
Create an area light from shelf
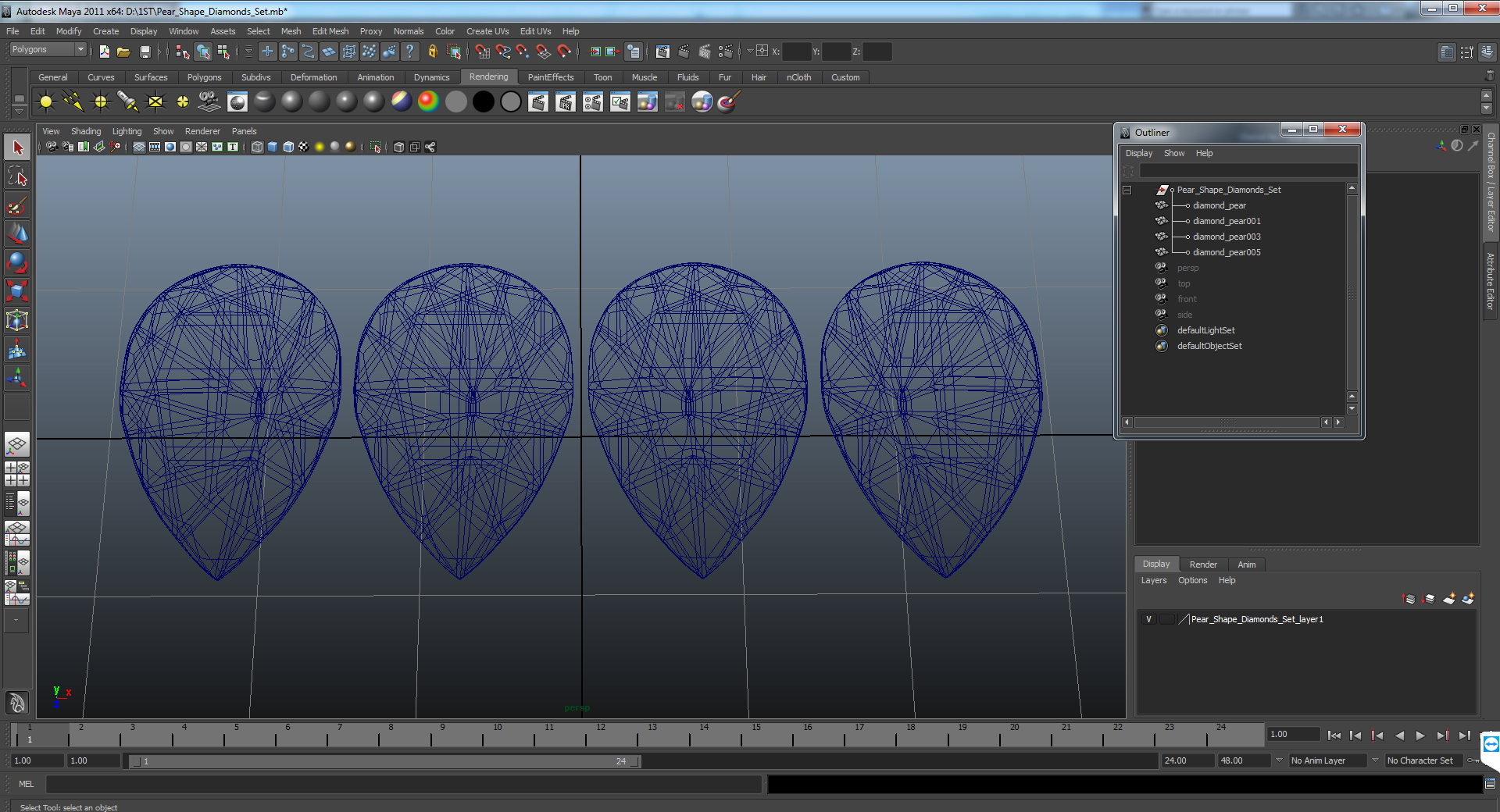pyautogui.click(x=155, y=101)
